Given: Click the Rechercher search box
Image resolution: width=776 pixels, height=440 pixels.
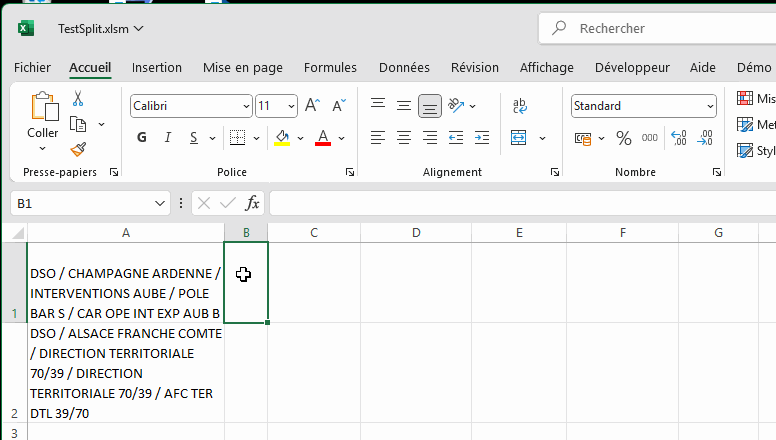Looking at the screenshot, I should coord(660,28).
